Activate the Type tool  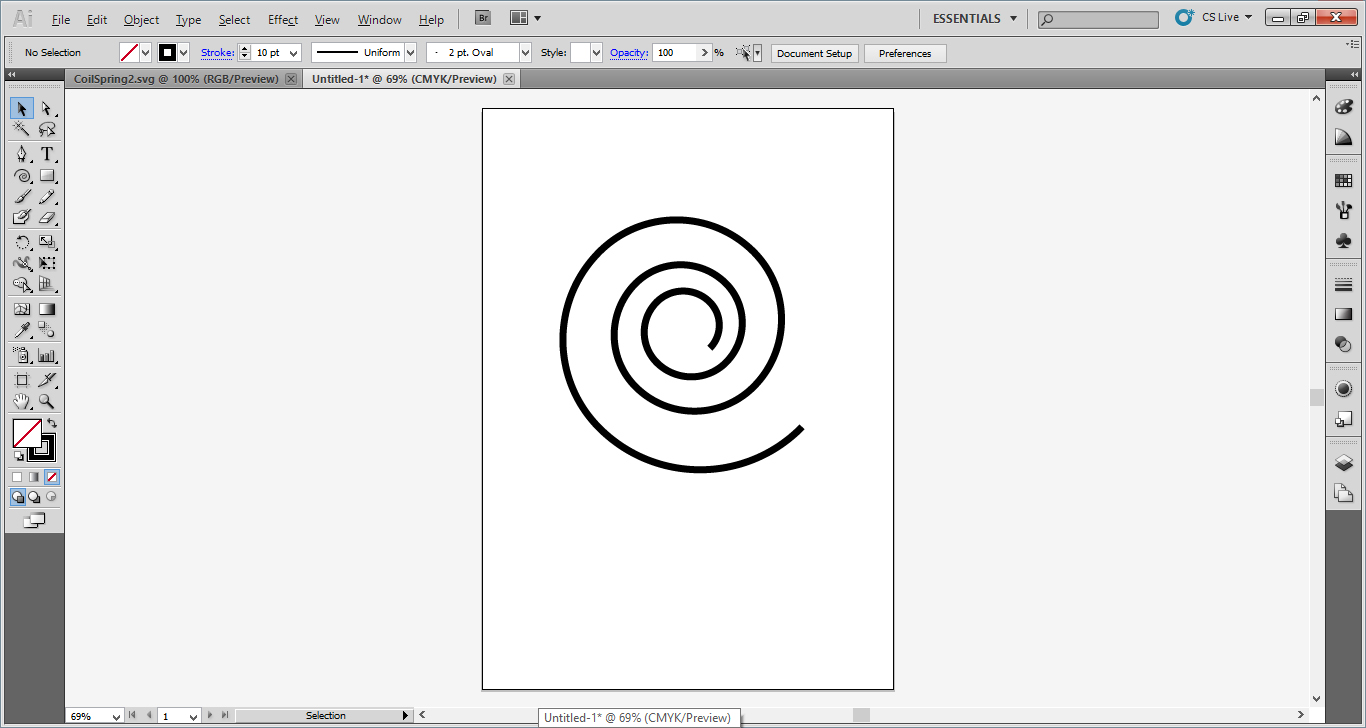[46, 154]
